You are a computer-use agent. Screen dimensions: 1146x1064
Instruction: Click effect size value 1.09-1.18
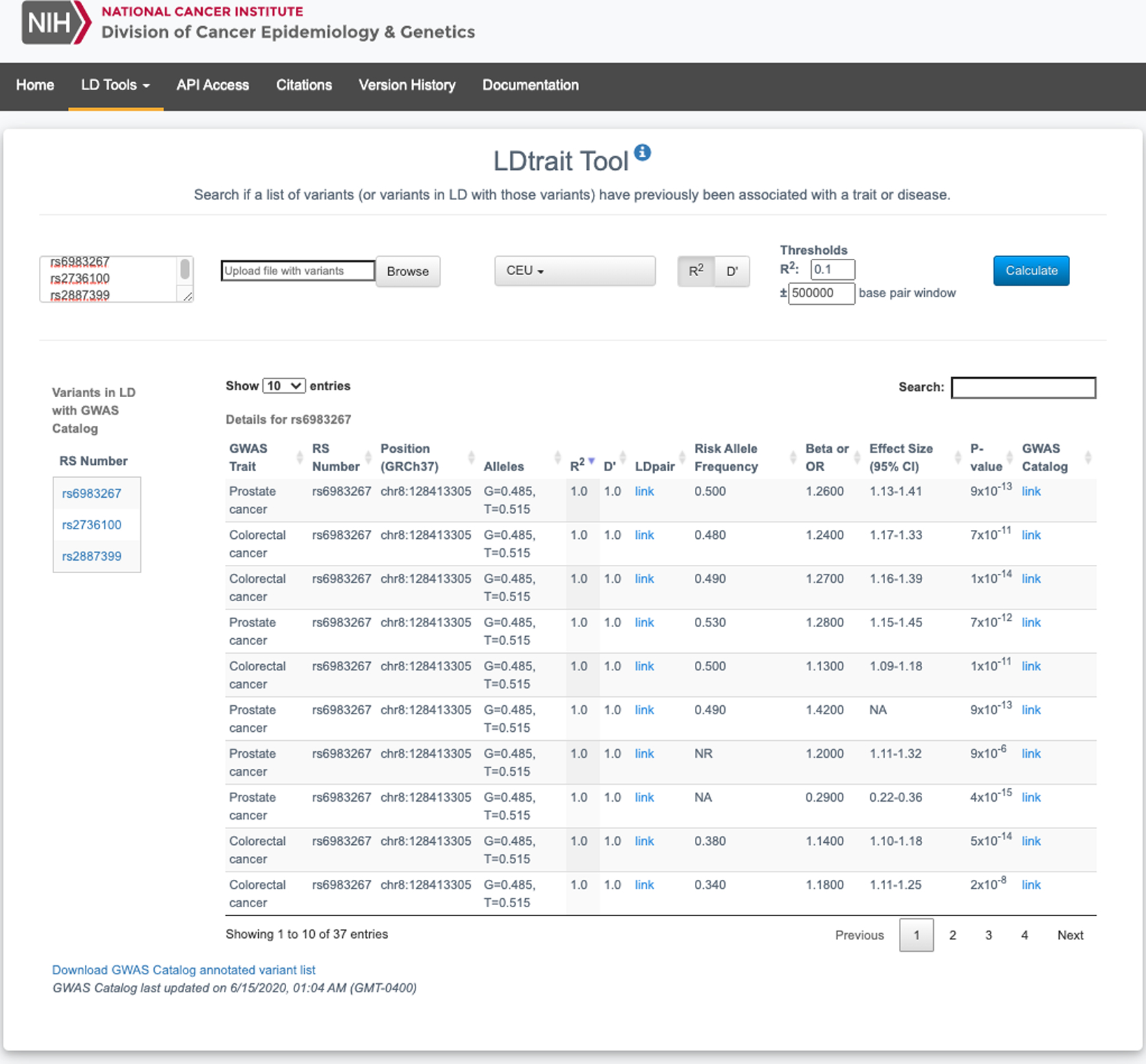tap(895, 666)
